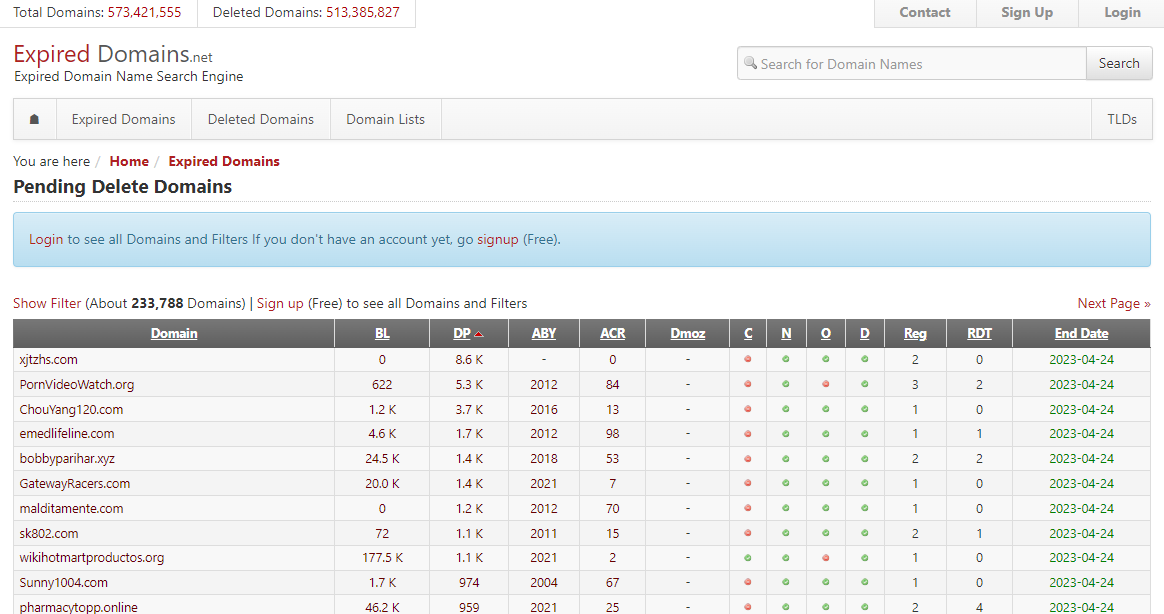Click the magnifier icon in search box

tap(750, 63)
